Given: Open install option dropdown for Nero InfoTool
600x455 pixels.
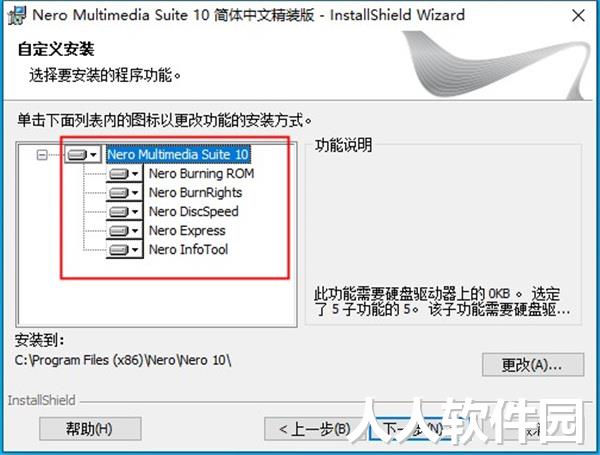Looking at the screenshot, I should (x=124, y=250).
